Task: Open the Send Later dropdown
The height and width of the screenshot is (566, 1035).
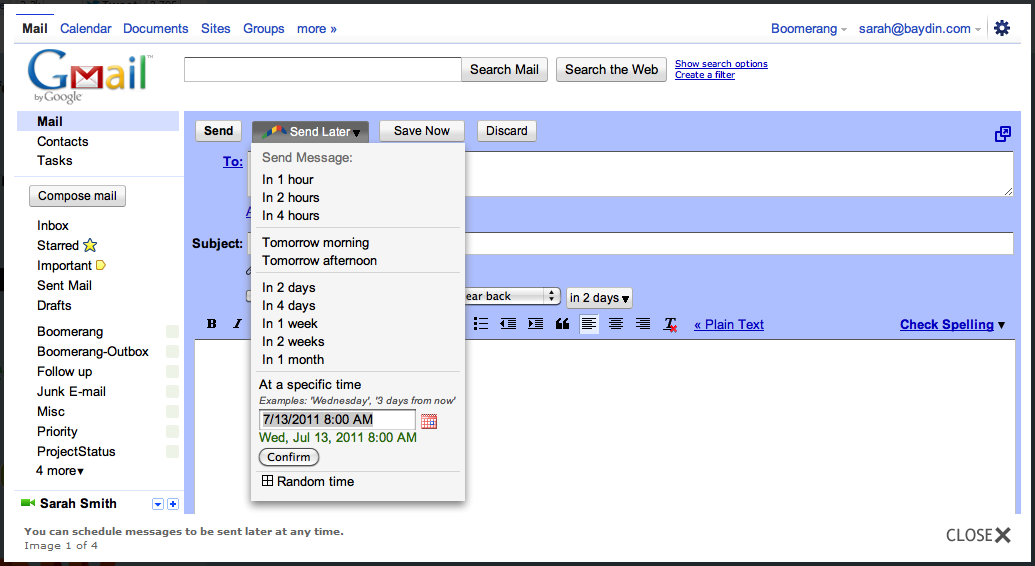Action: coord(310,131)
